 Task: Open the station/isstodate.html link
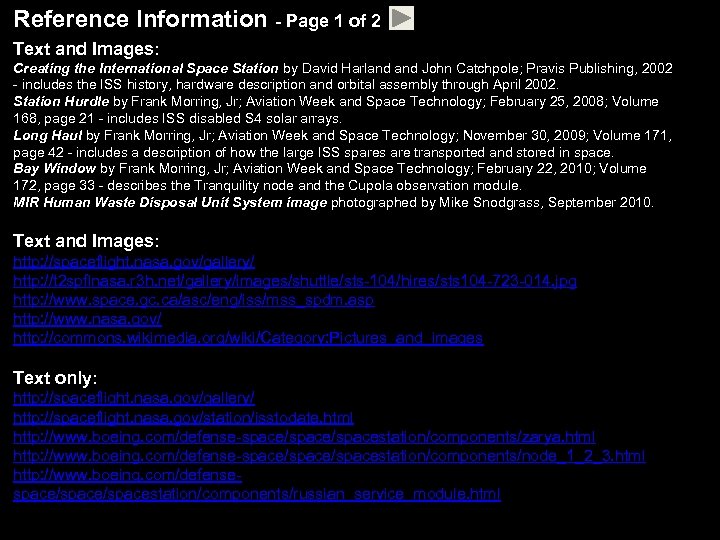183,417
